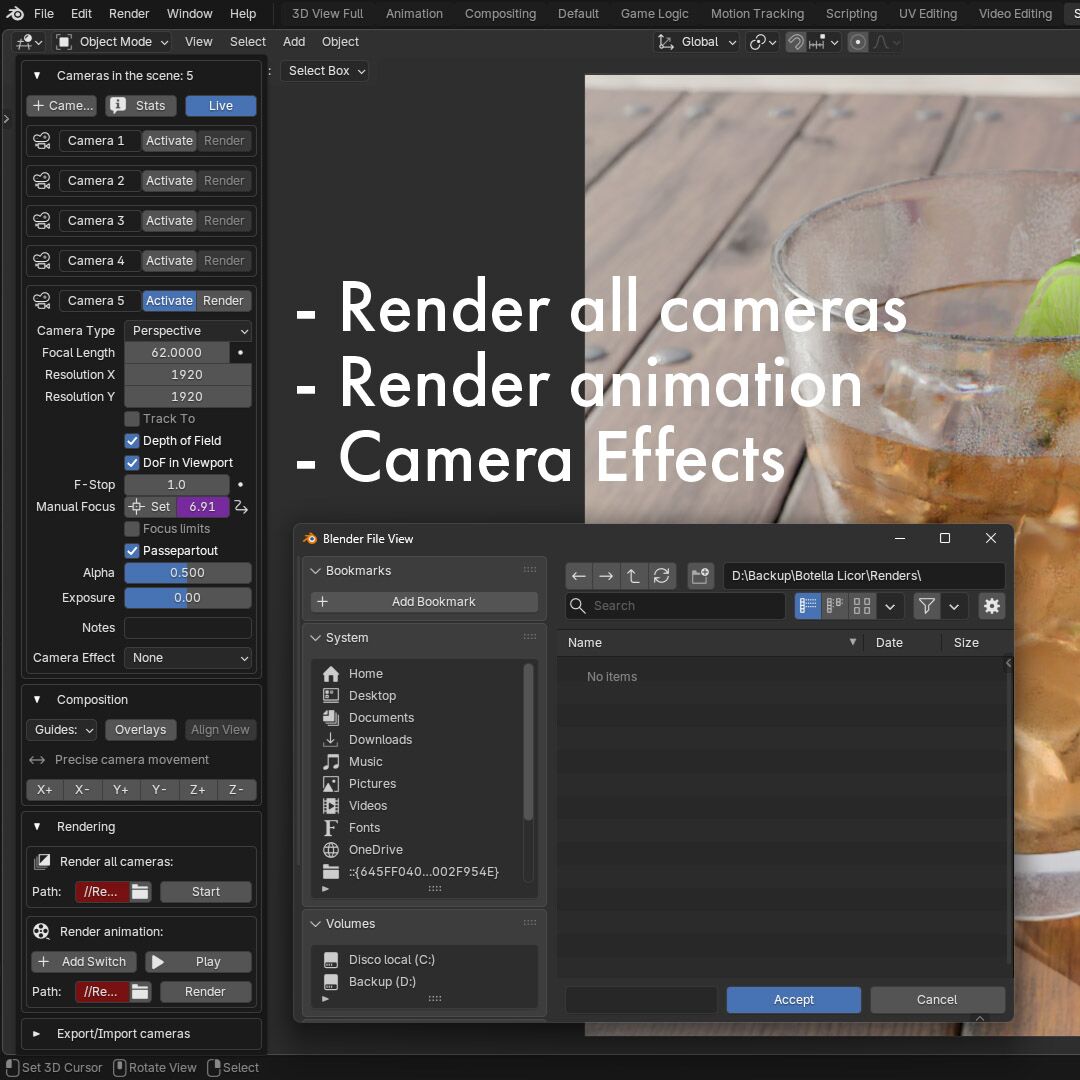Screen dimensions: 1080x1080
Task: Click the create new directory icon
Action: pos(700,576)
